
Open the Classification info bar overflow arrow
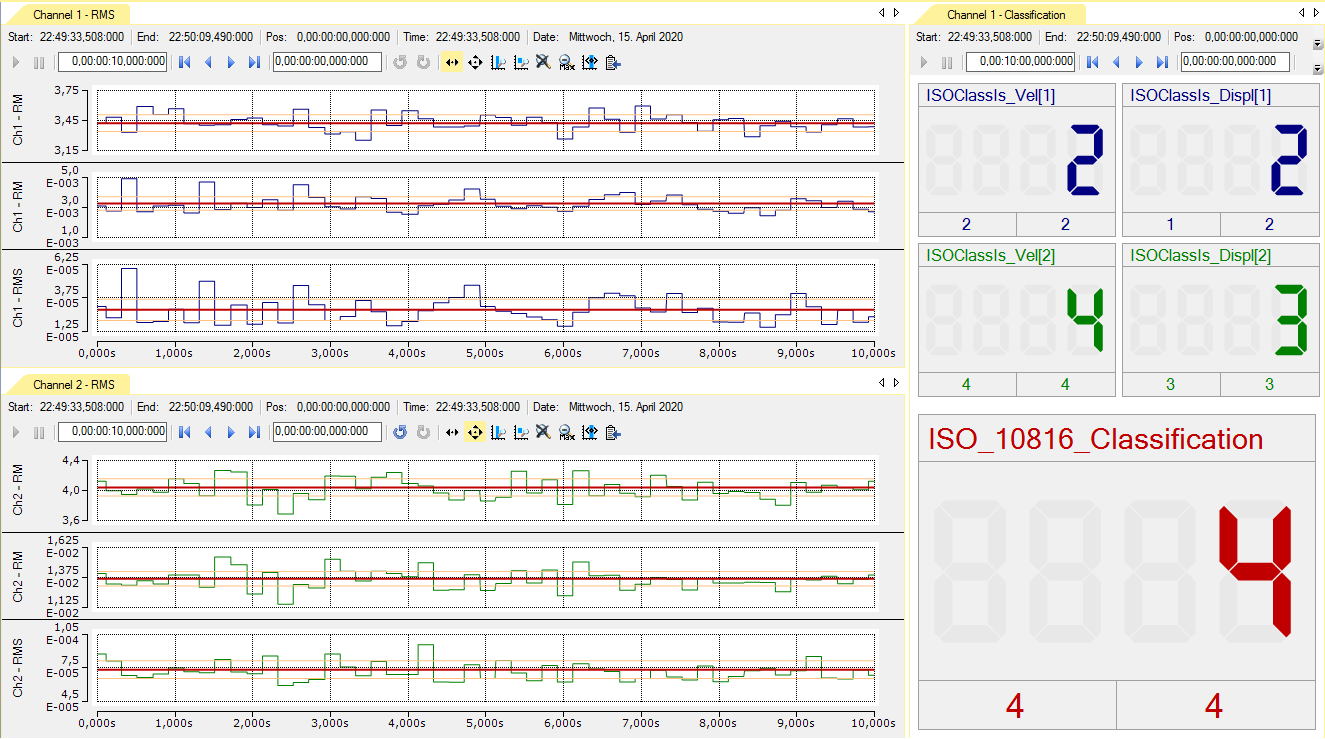1317,44
